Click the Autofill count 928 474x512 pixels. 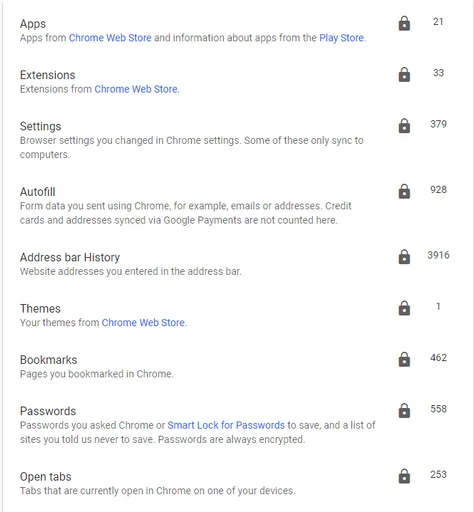click(438, 190)
